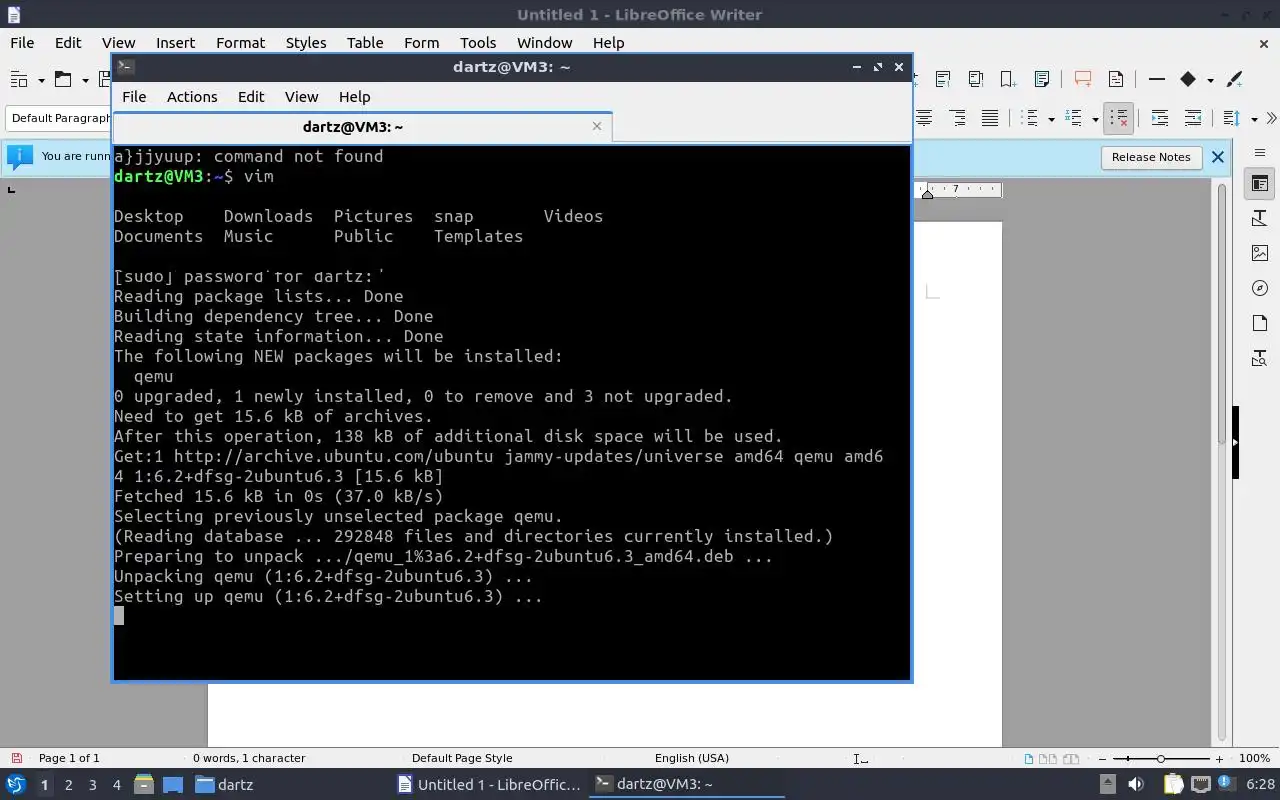Image resolution: width=1280 pixels, height=800 pixels.
Task: Open terminal Help menu
Action: click(354, 97)
